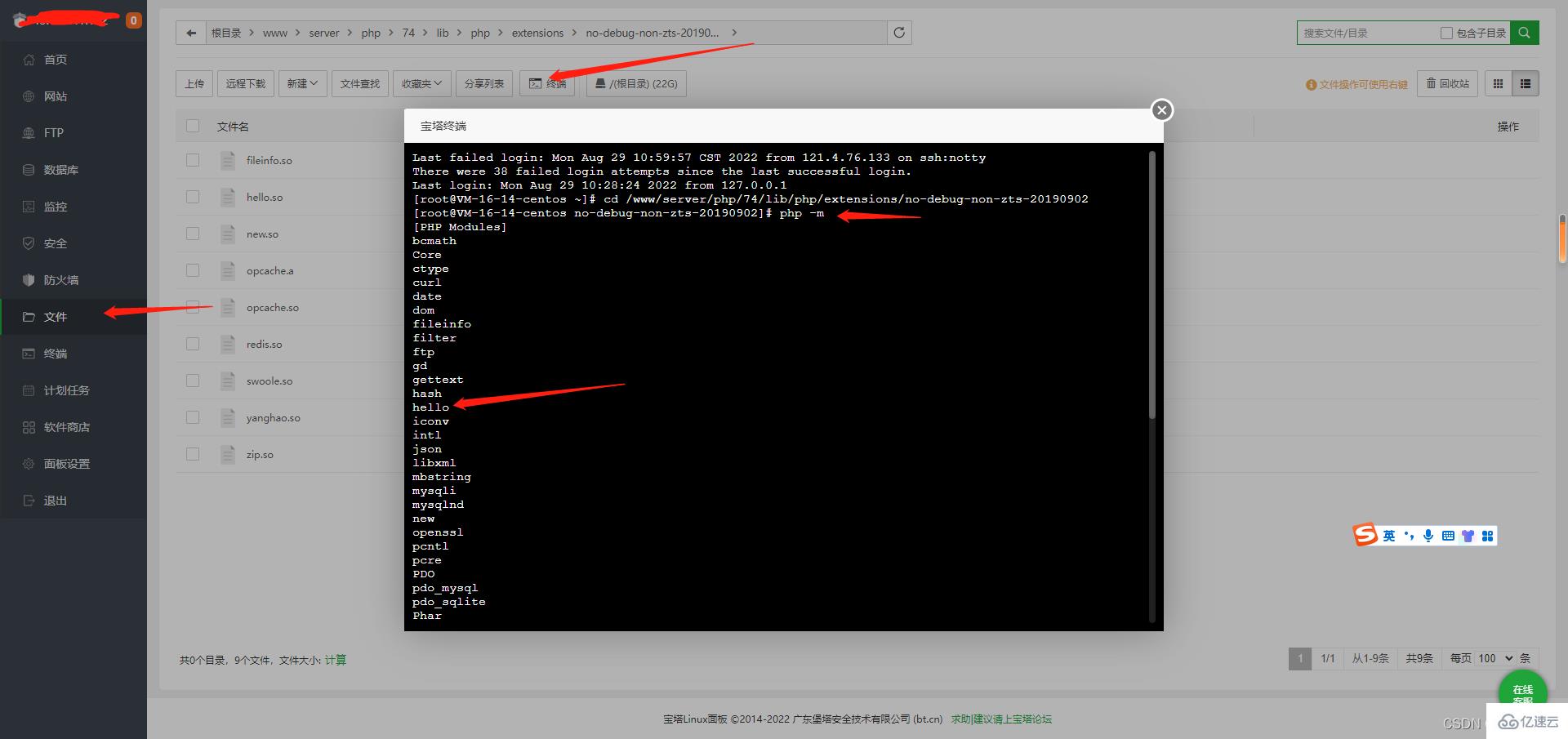This screenshot has width=1568, height=739.
Task: Click the hello.so file icon
Action: click(228, 197)
